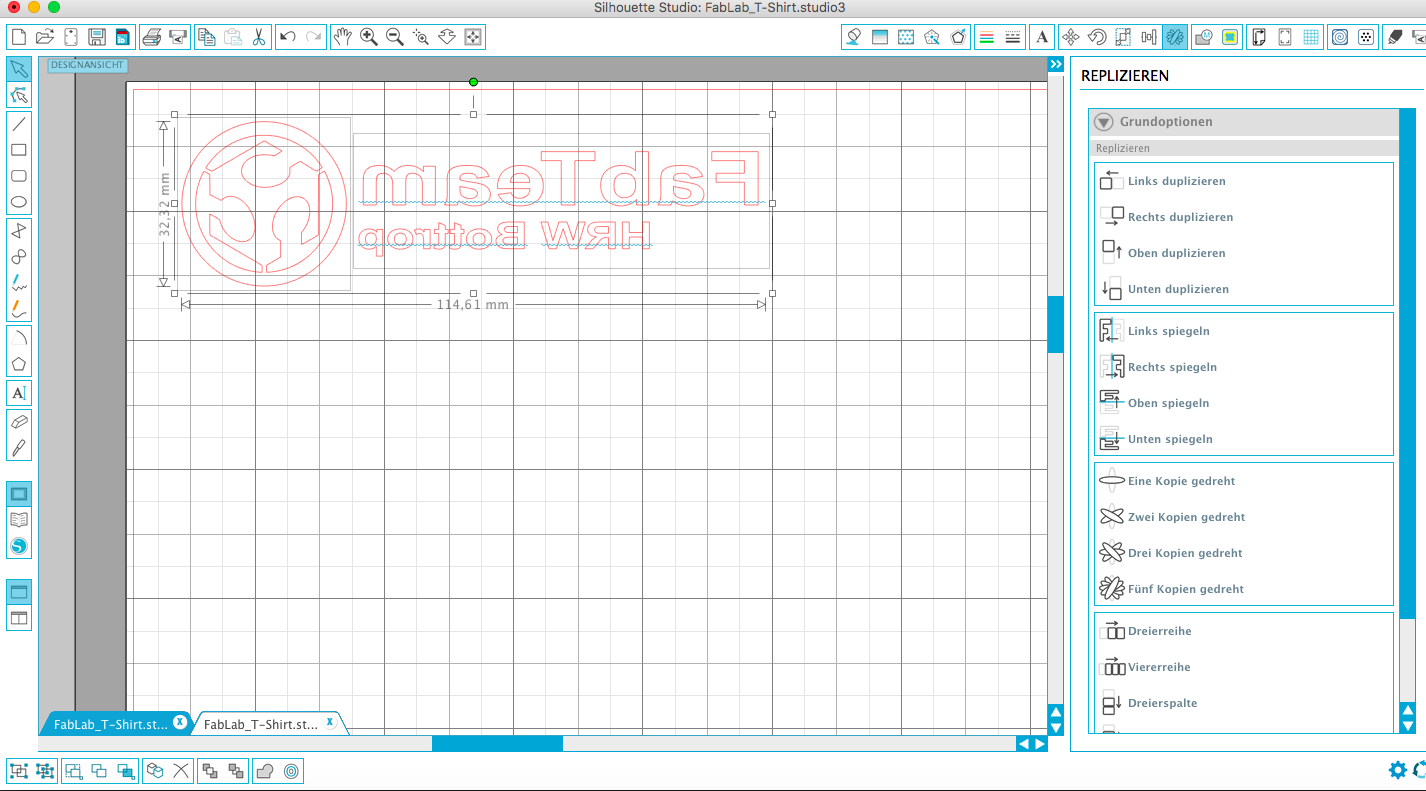
Task: Select the eraser tool
Action: click(x=19, y=422)
